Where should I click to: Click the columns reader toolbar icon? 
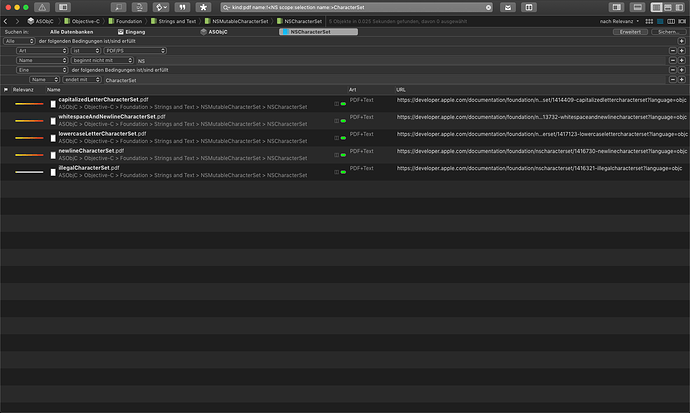click(x=529, y=7)
